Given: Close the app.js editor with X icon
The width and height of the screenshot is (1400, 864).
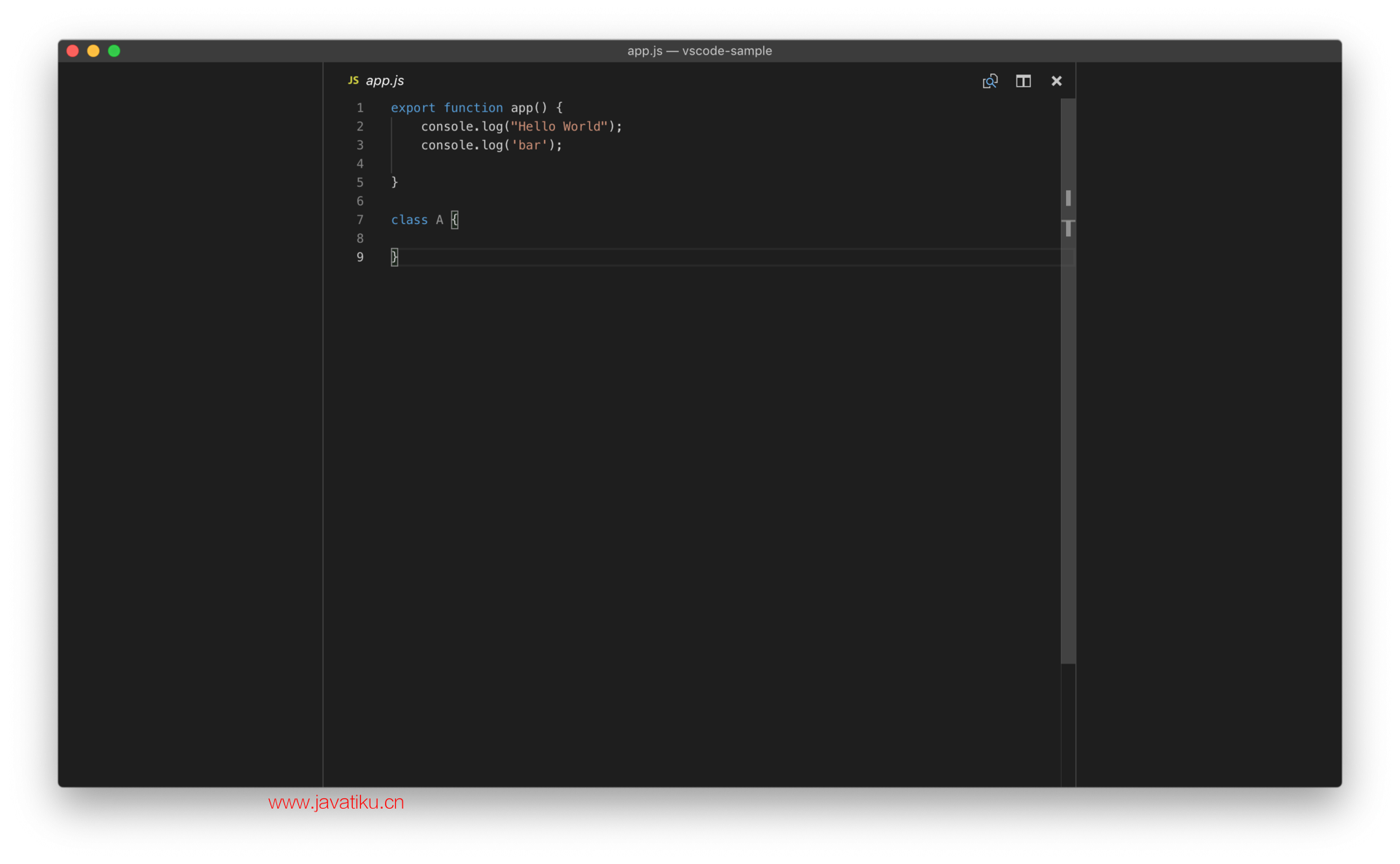Looking at the screenshot, I should click(x=1056, y=81).
